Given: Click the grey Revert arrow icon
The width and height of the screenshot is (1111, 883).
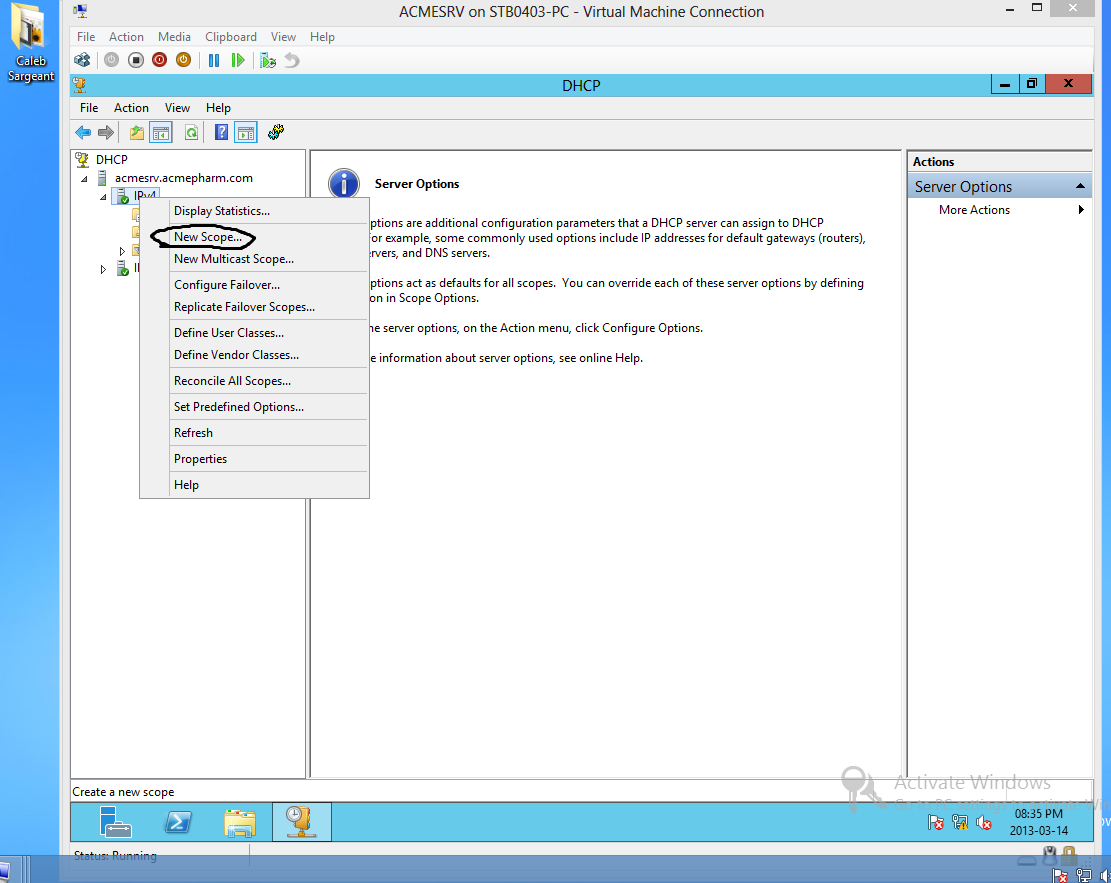Looking at the screenshot, I should click(x=292, y=60).
